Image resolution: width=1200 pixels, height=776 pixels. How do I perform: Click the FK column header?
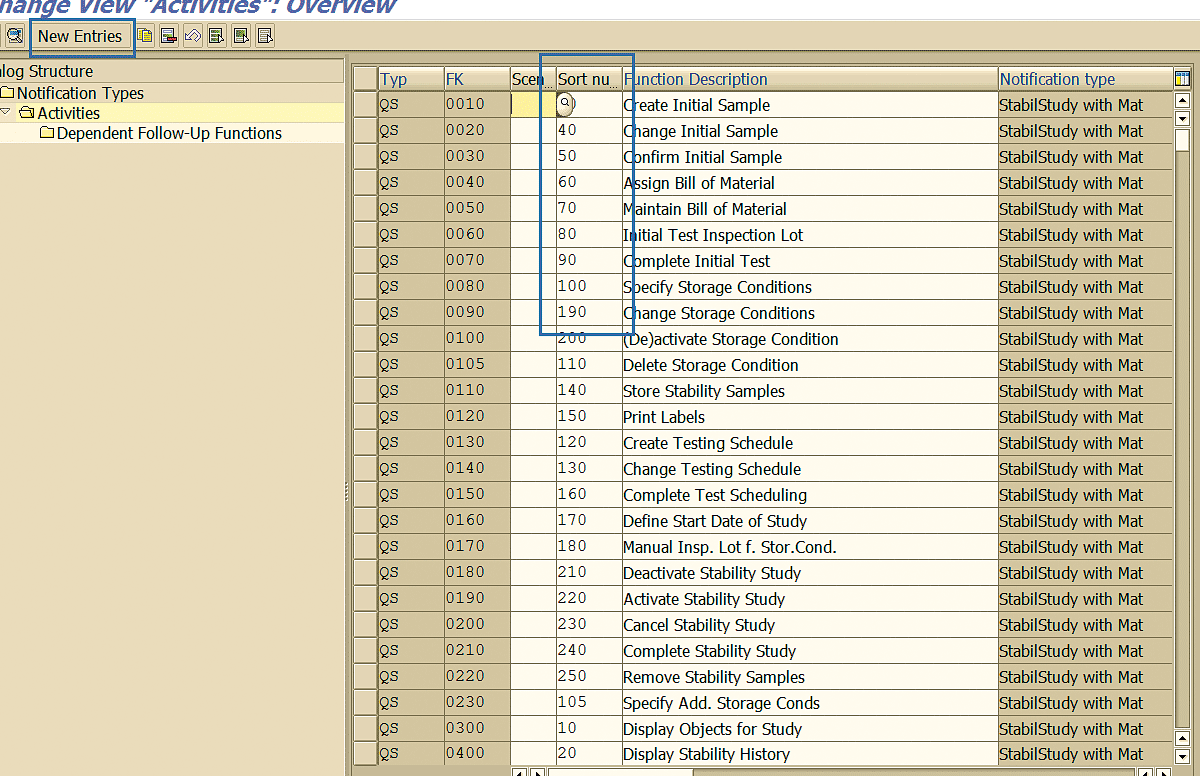(x=477, y=79)
